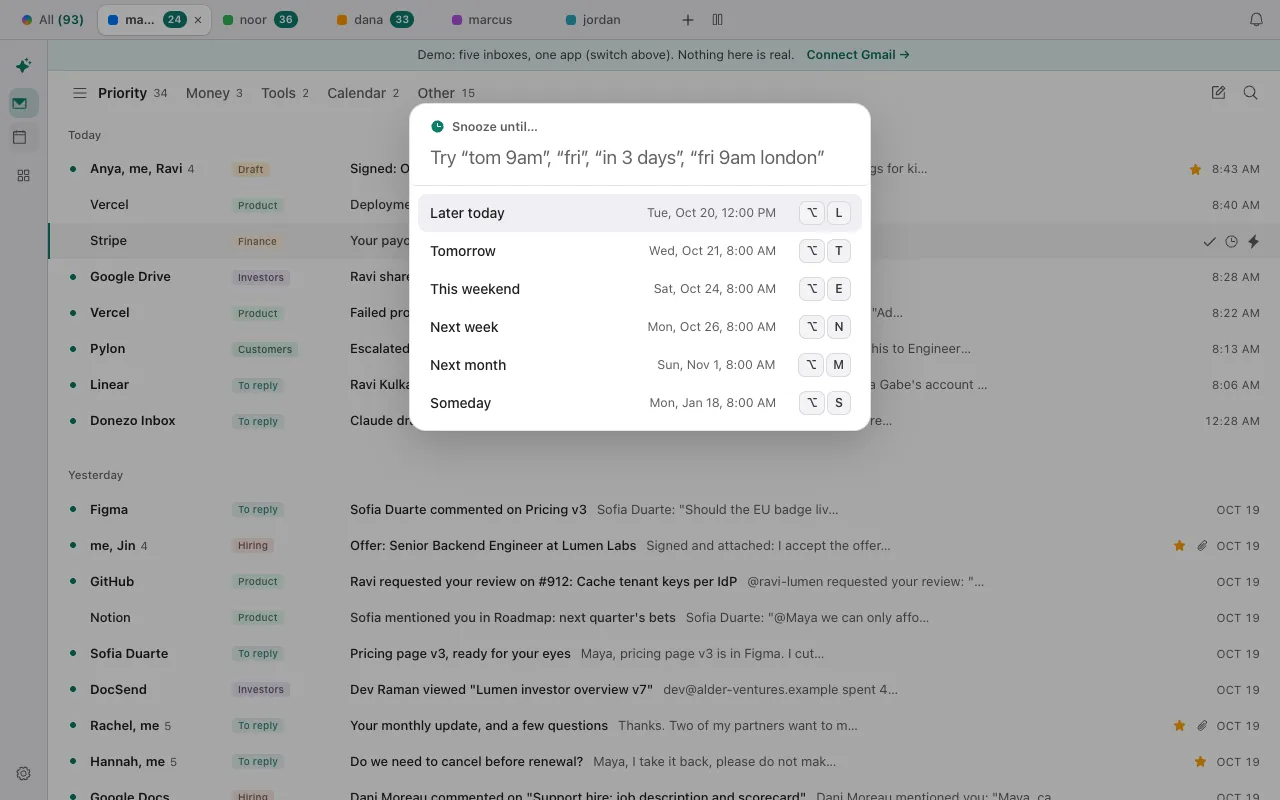Toggle split view icon beside plus

(717, 20)
